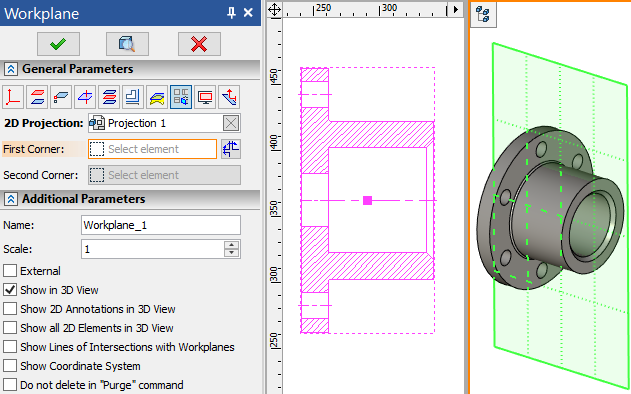The width and height of the screenshot is (631, 394).
Task: Enable Show all 2D Elements in 3D View
Action: click(10, 328)
